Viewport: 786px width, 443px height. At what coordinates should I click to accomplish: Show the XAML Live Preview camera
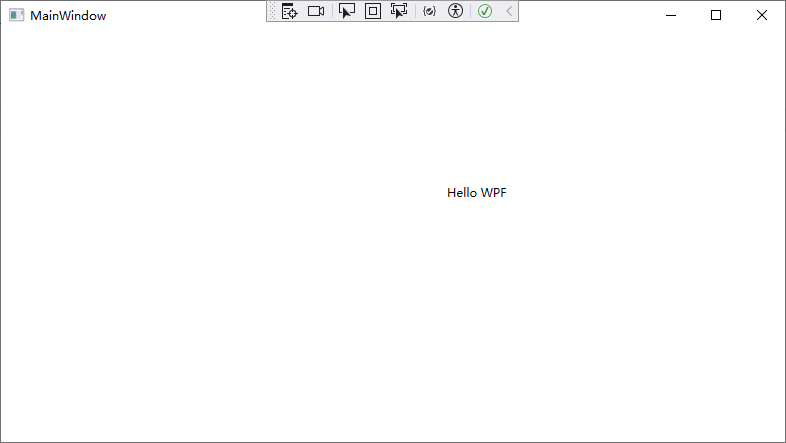click(x=316, y=11)
